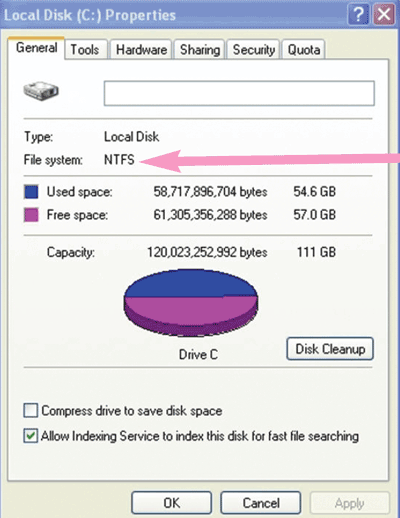
Task: Enable Compress drive to save disk space
Action: pos(31,410)
